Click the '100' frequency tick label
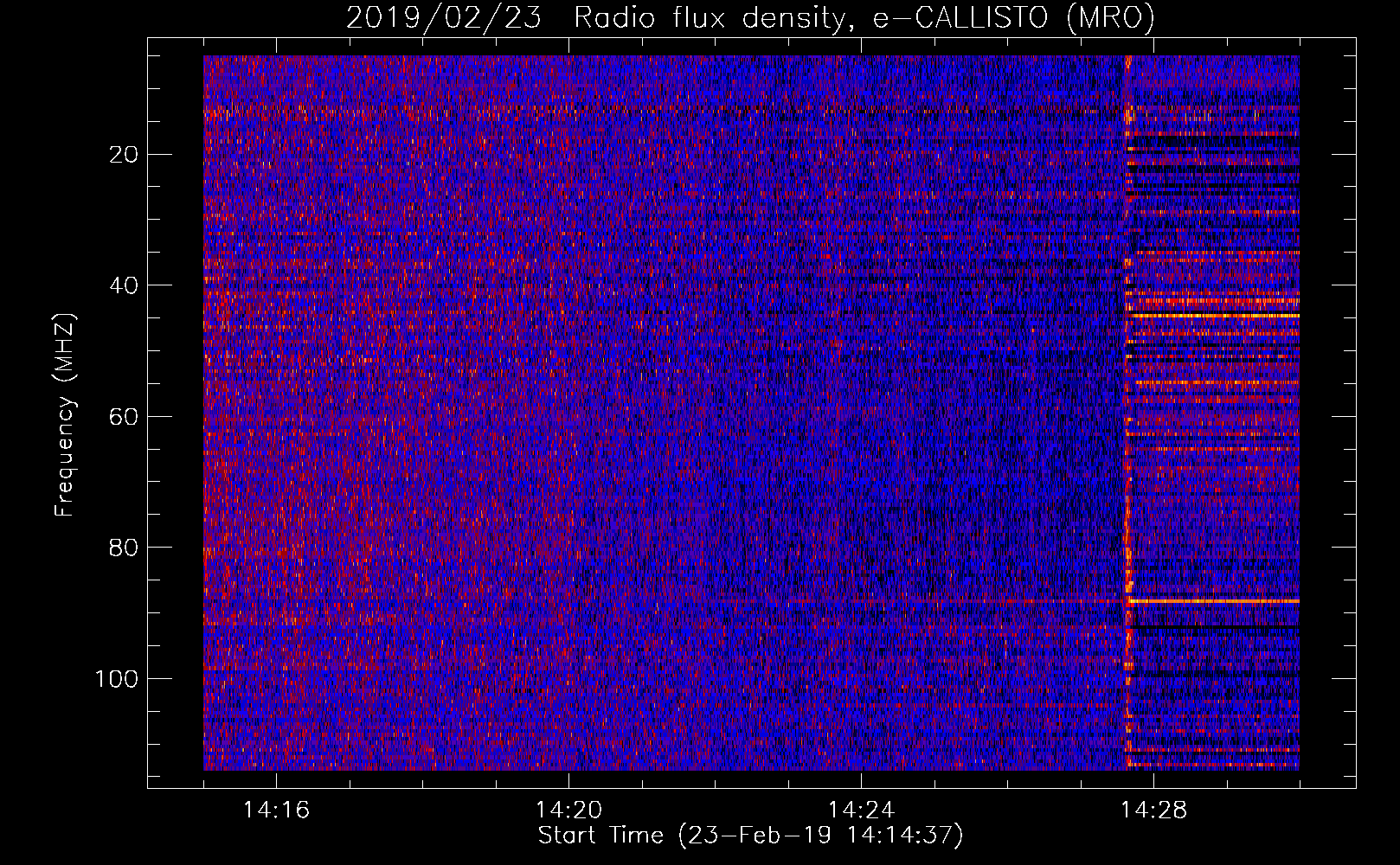 tap(117, 679)
